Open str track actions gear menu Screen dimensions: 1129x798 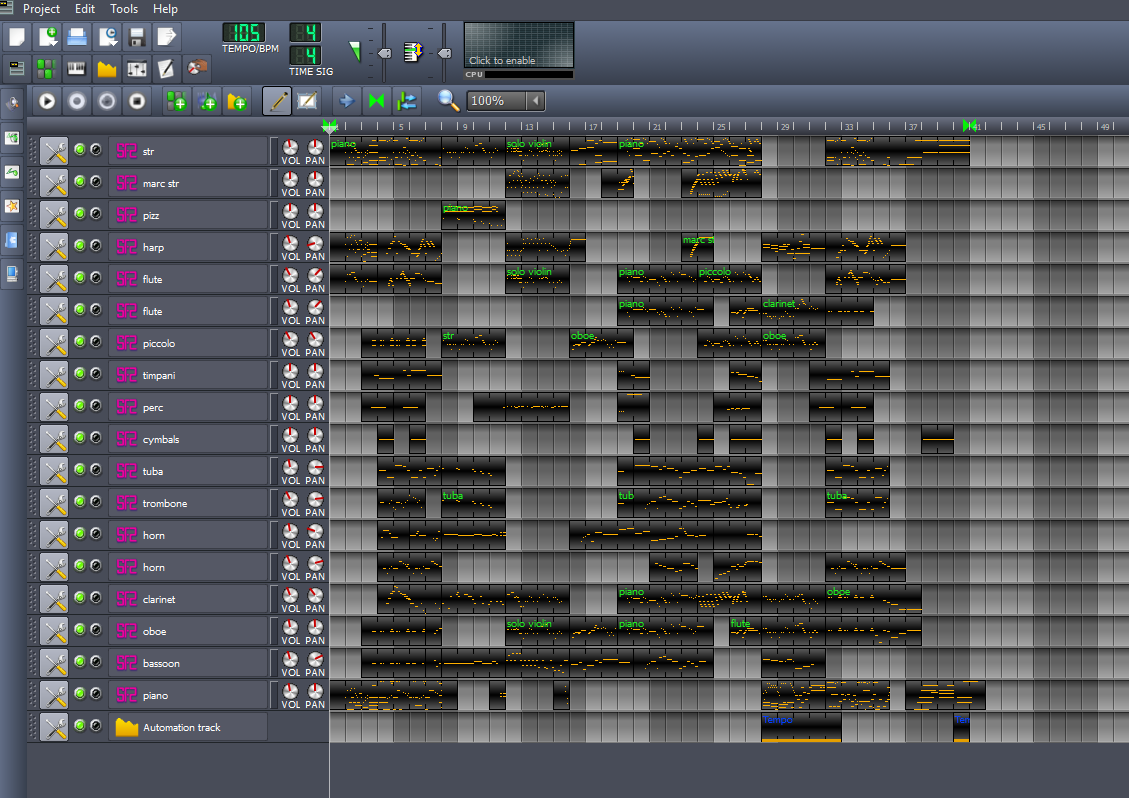(54, 151)
